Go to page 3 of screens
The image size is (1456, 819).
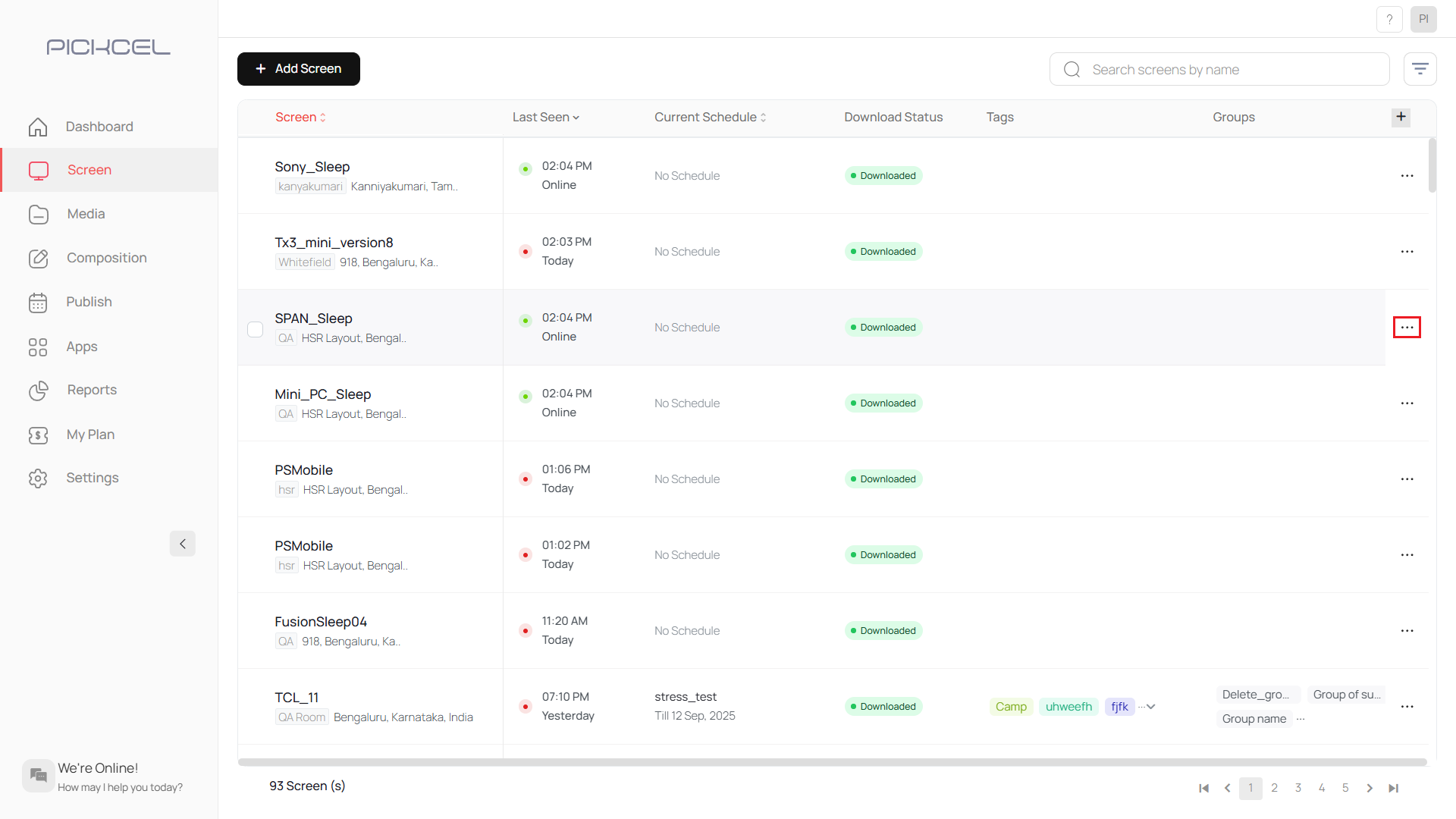1298,788
